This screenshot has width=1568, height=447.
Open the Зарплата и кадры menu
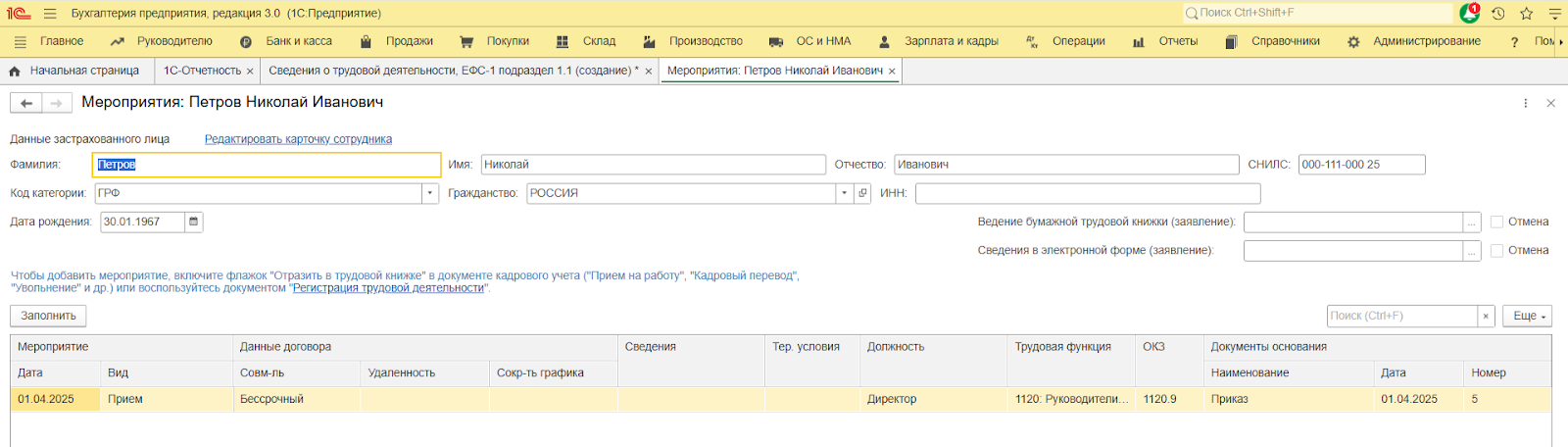(x=950, y=41)
